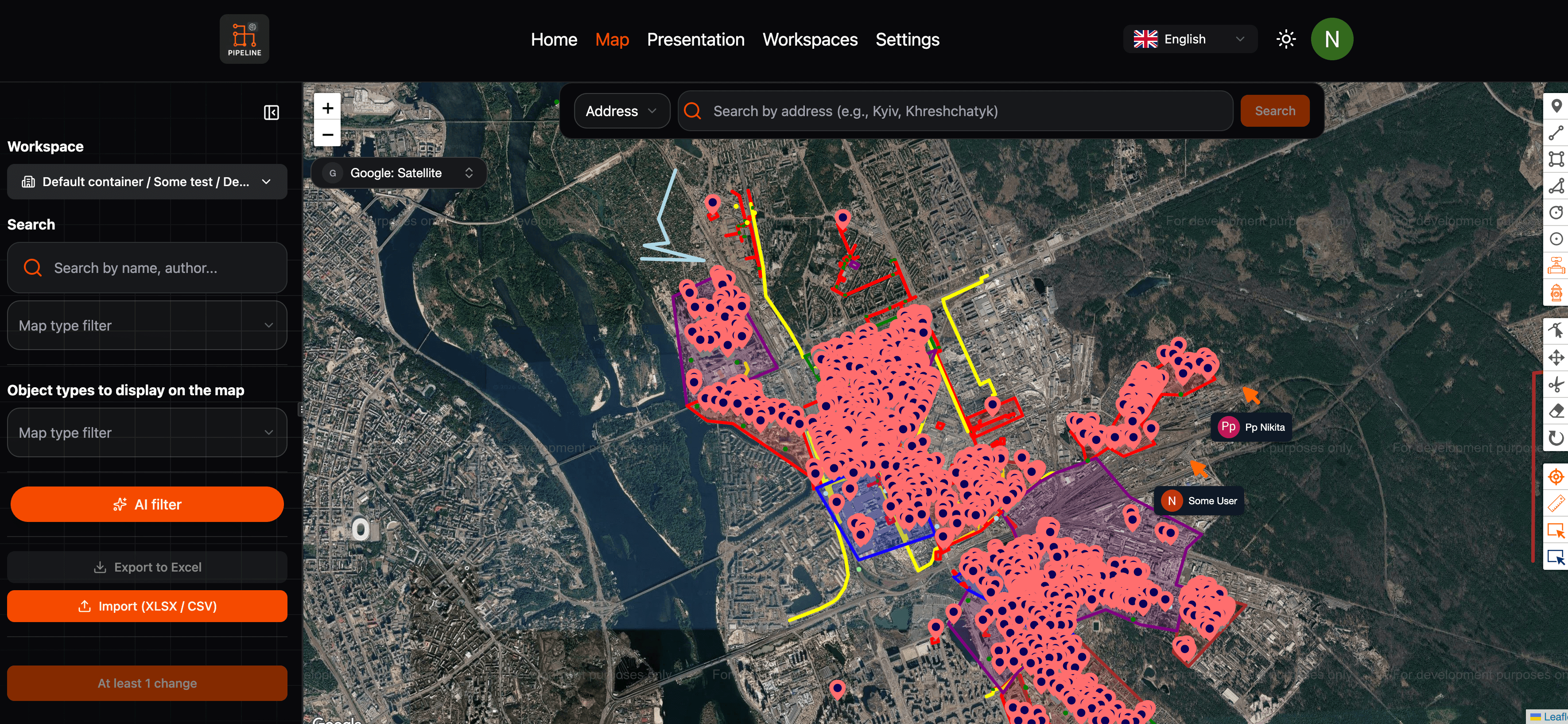Select the draw marker tool
Viewport: 1568px width, 724px height.
[x=1556, y=106]
